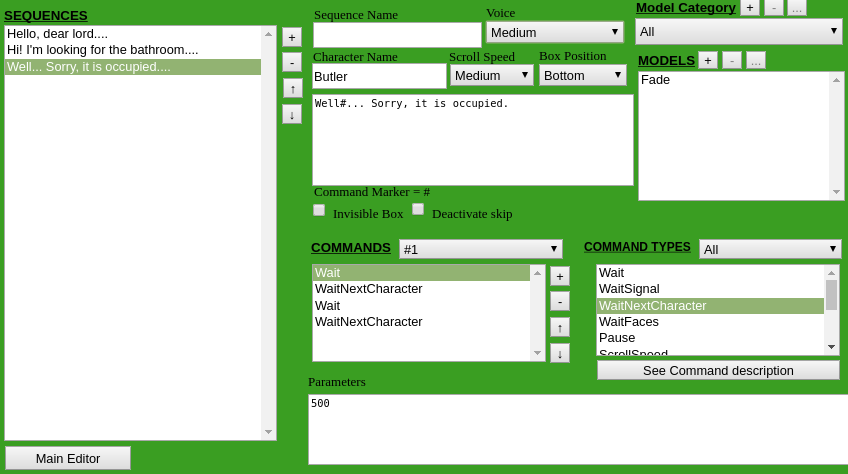Click the Main Editor button
The width and height of the screenshot is (848, 474).
pyautogui.click(x=68, y=458)
